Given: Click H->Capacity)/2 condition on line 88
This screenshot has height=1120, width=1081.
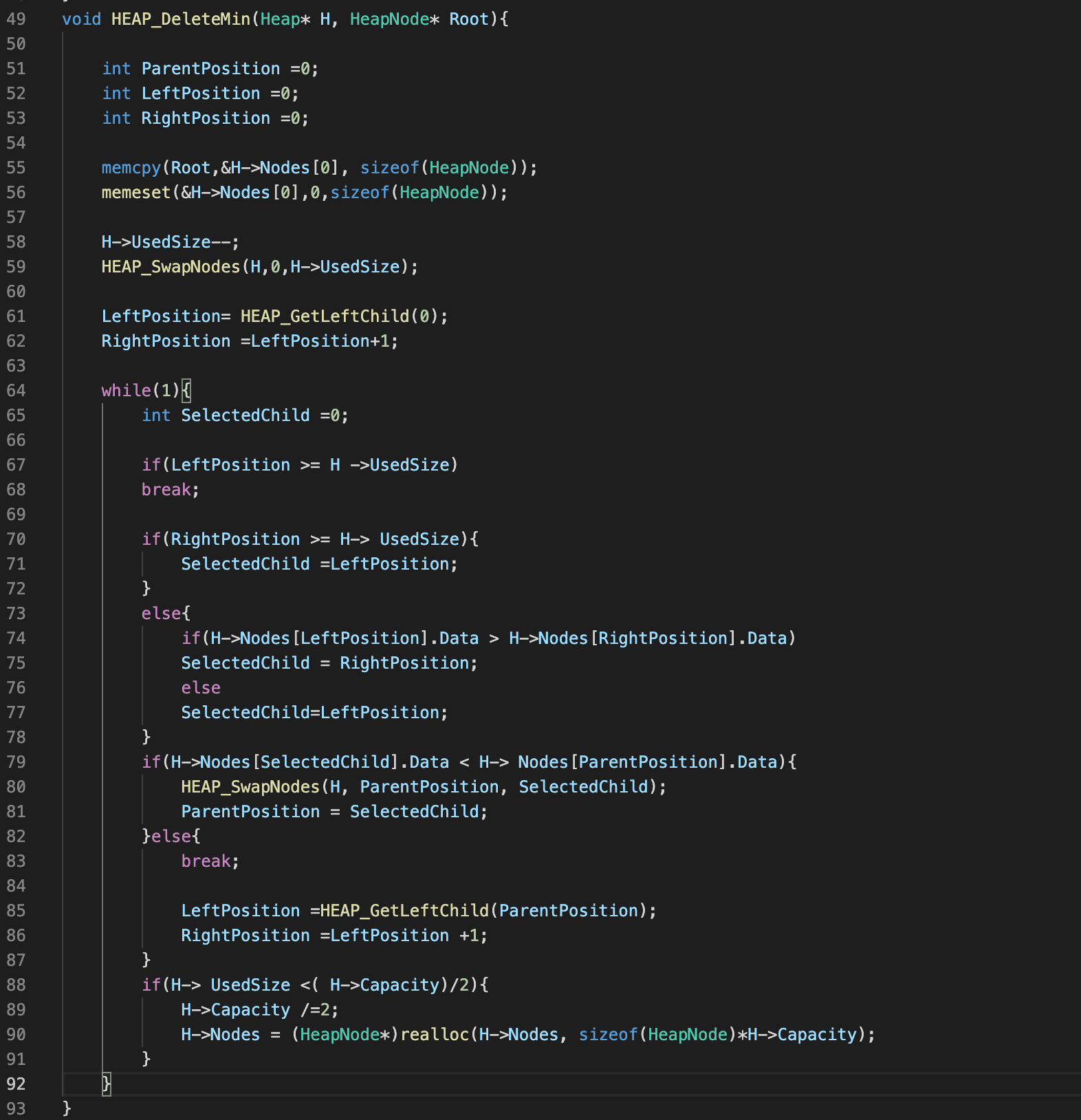Looking at the screenshot, I should 399,985.
